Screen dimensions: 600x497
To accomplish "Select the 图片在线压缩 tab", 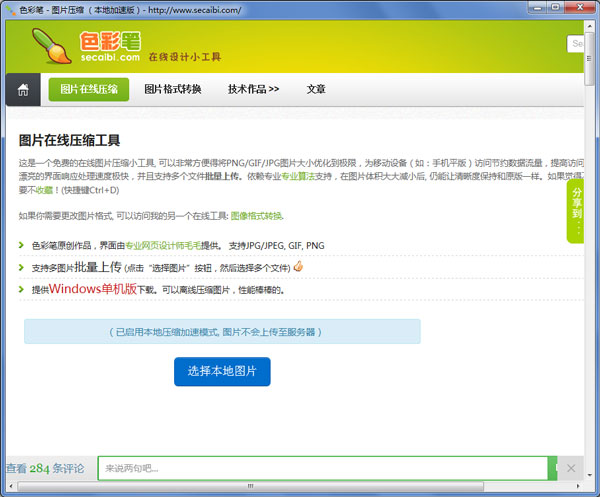I will 88,89.
